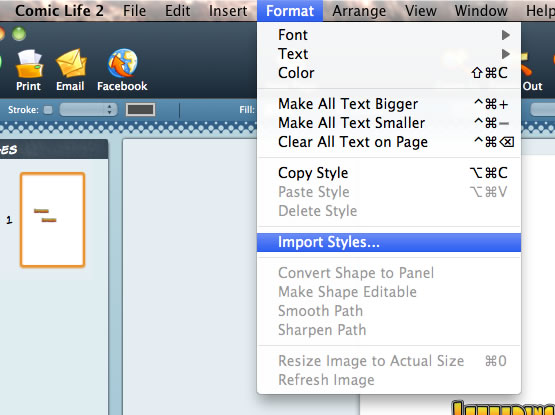
Task: Open the Stroke width dropdown
Action: click(x=88, y=109)
